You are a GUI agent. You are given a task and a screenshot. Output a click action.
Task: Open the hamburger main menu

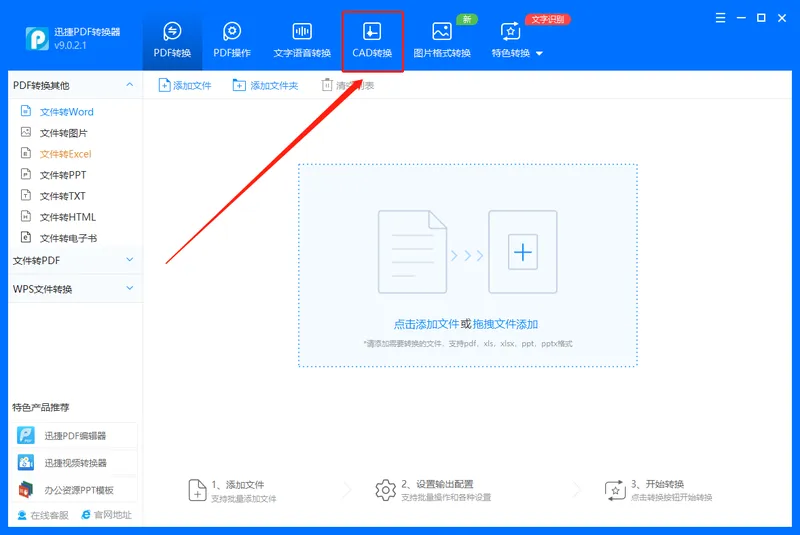(x=720, y=18)
